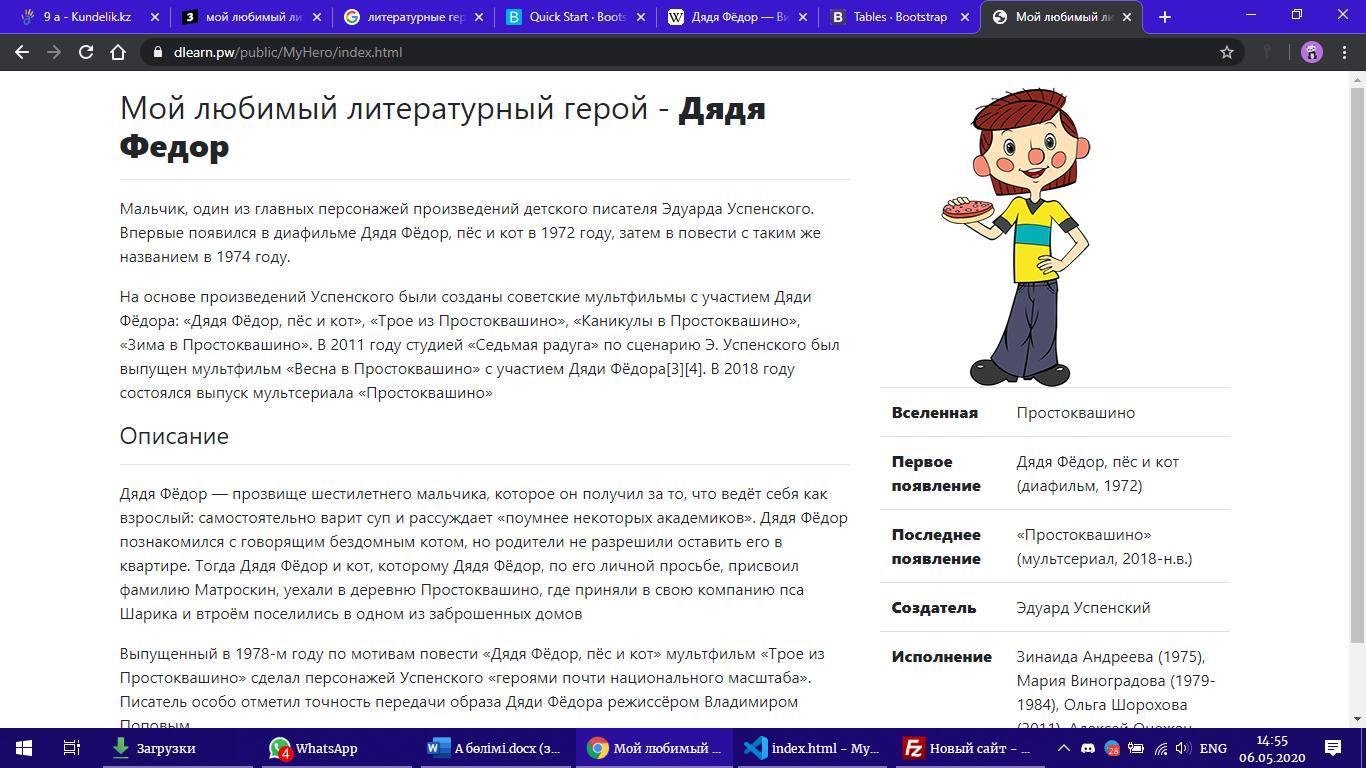
Task: Click the Вселенная table row label
Action: [935, 412]
